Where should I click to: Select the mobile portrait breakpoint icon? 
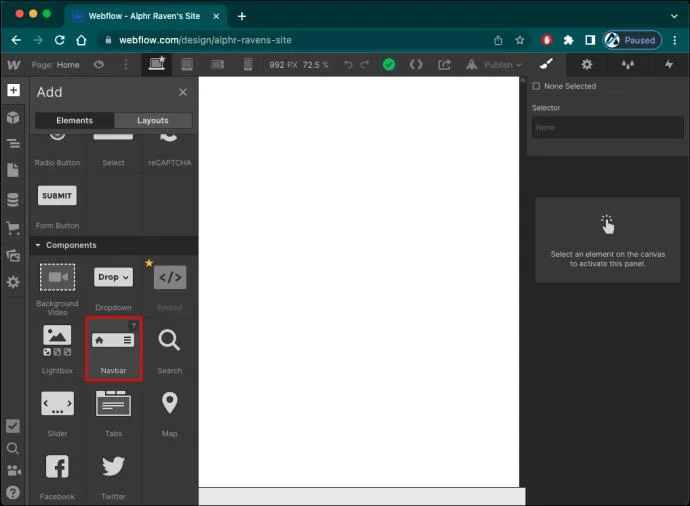tap(248, 65)
